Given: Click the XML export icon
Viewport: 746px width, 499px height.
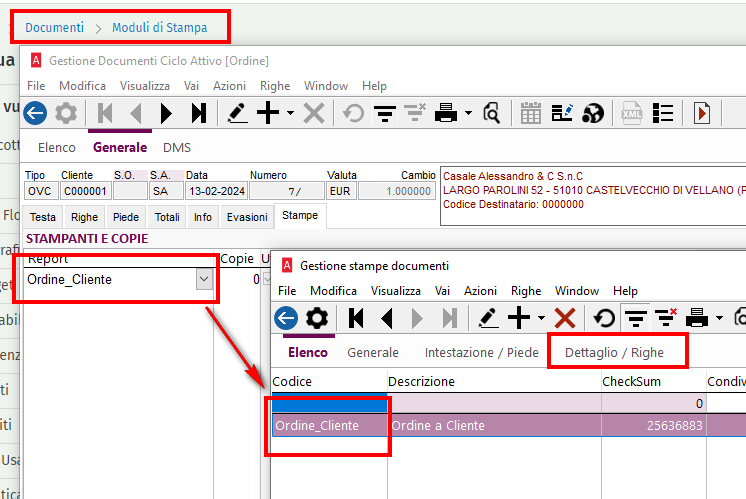Looking at the screenshot, I should [x=632, y=113].
